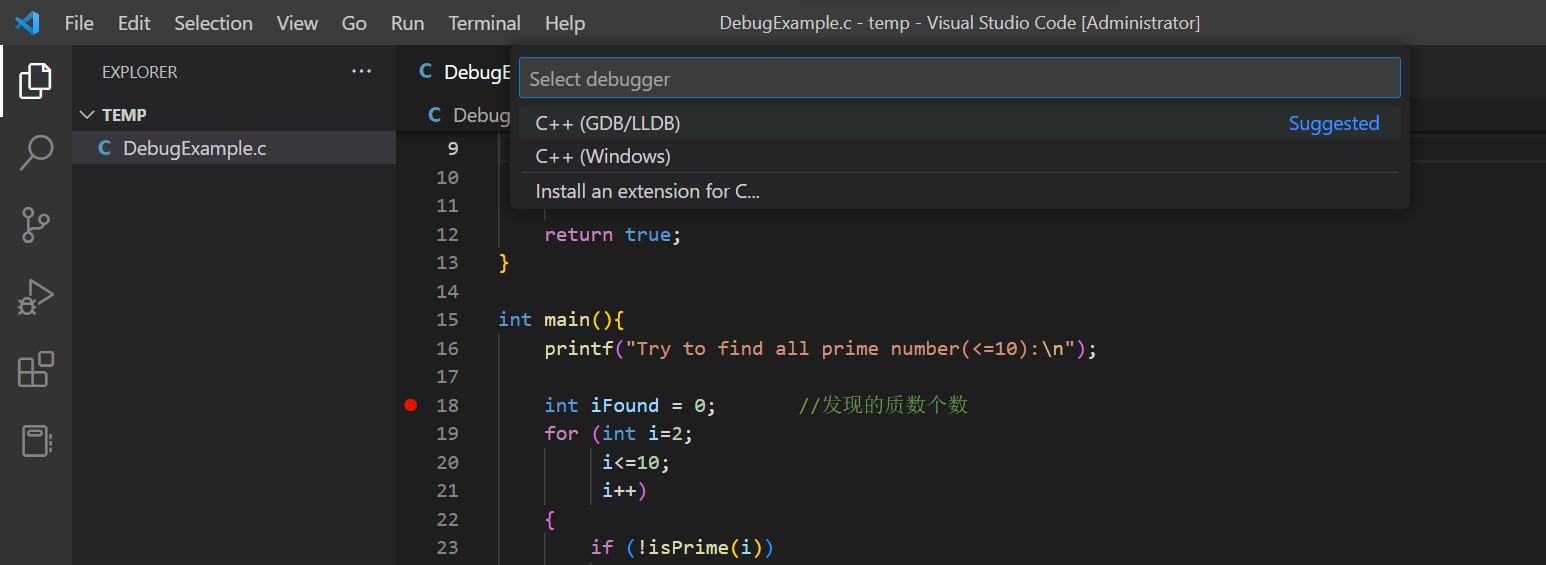Click line number 9 in gutter
Viewport: 1546px width, 565px height.
(x=452, y=149)
